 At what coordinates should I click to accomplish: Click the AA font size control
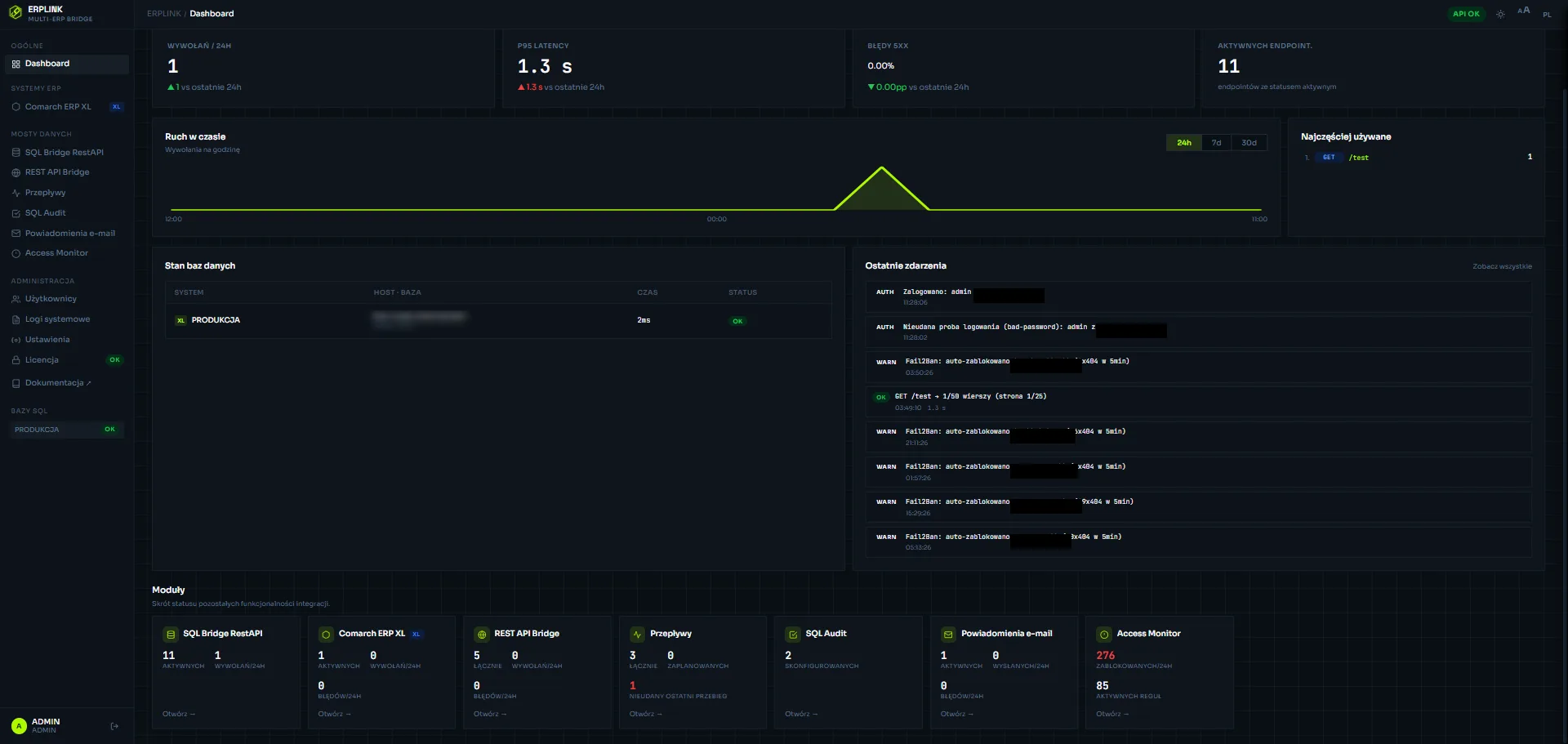point(1524,11)
